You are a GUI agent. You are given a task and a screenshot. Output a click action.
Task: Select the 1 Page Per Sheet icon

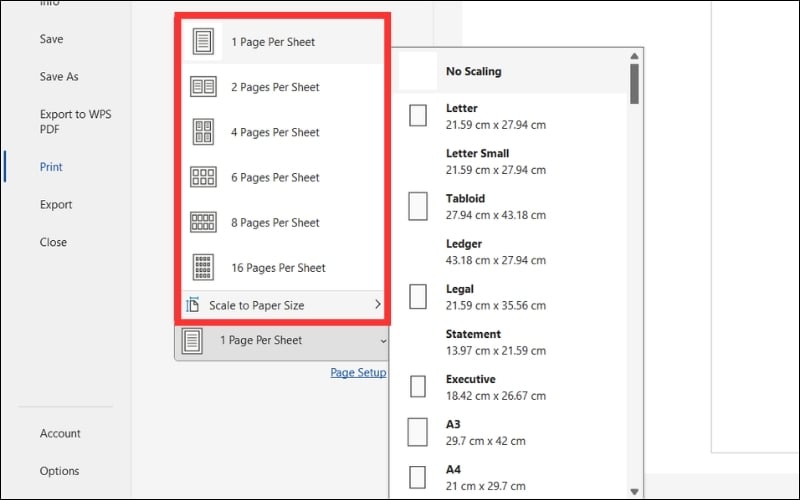(x=203, y=42)
